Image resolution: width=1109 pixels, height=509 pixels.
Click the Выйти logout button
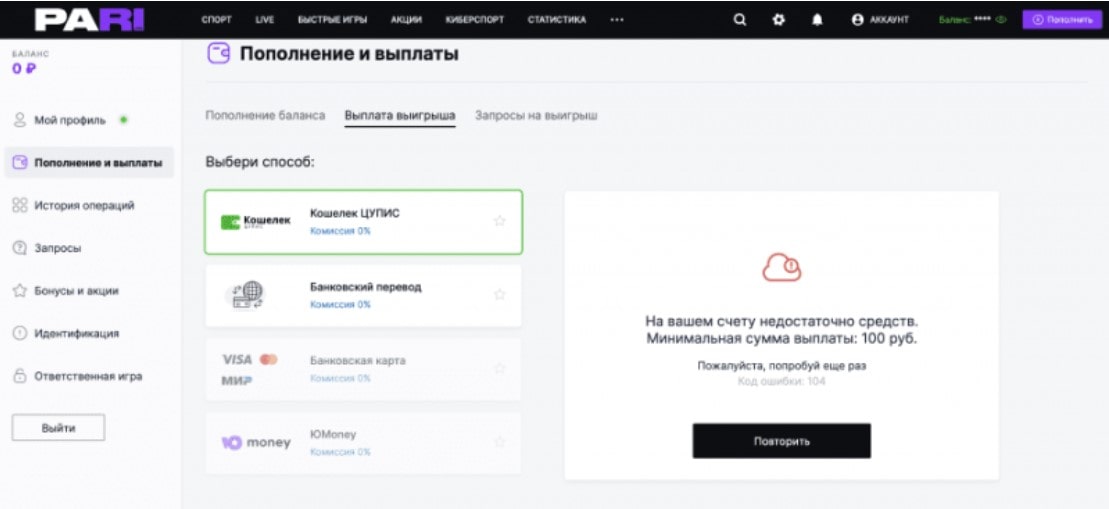tap(58, 427)
